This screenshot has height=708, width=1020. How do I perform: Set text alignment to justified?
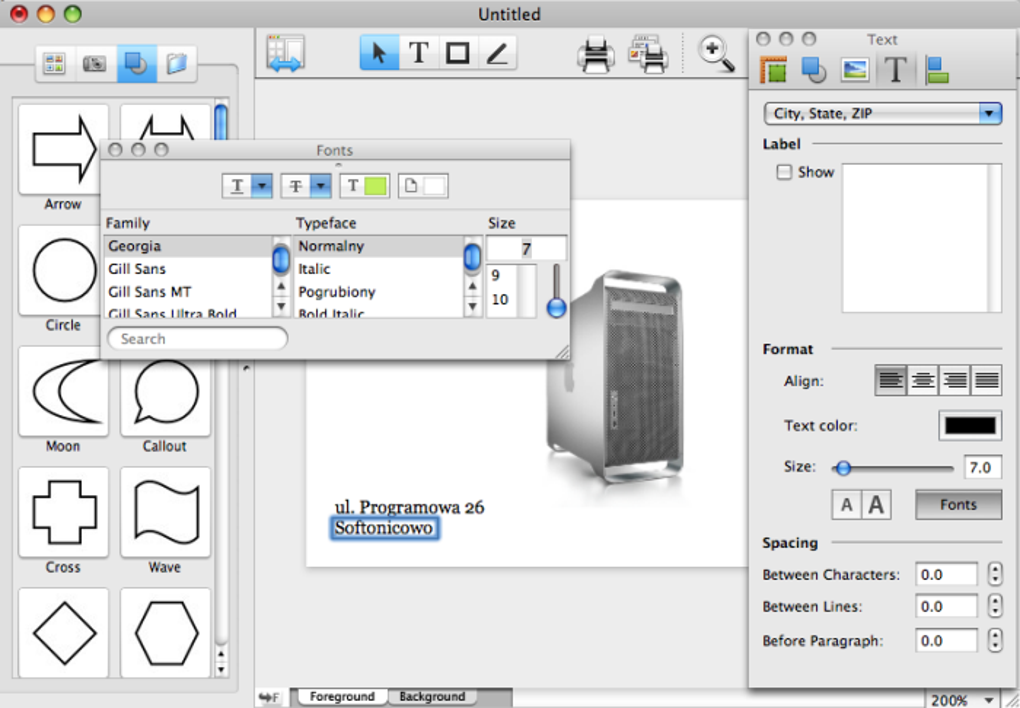coord(987,380)
